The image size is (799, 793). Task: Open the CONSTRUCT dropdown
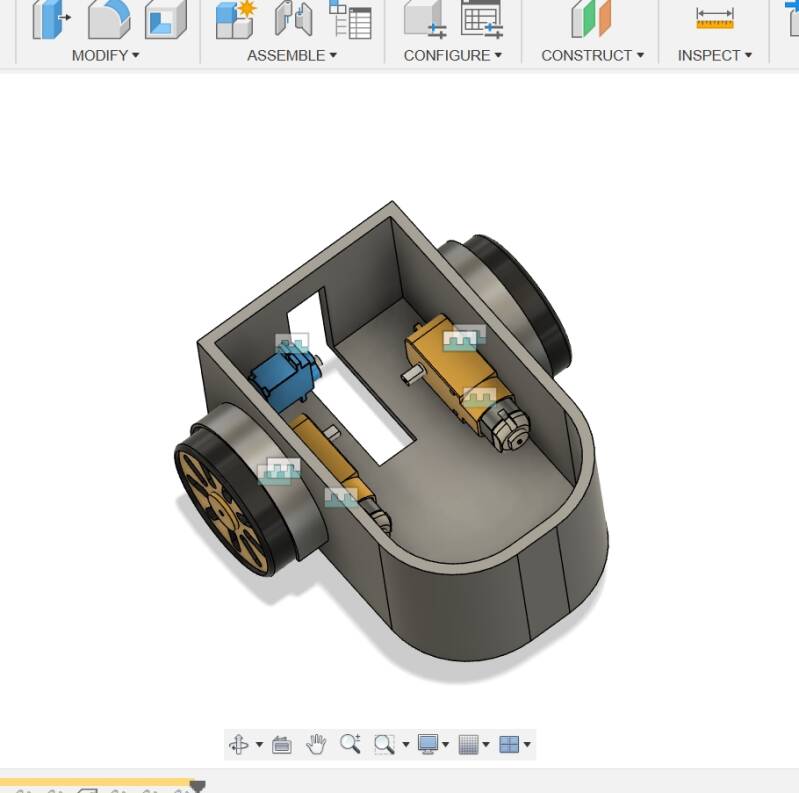pyautogui.click(x=592, y=55)
